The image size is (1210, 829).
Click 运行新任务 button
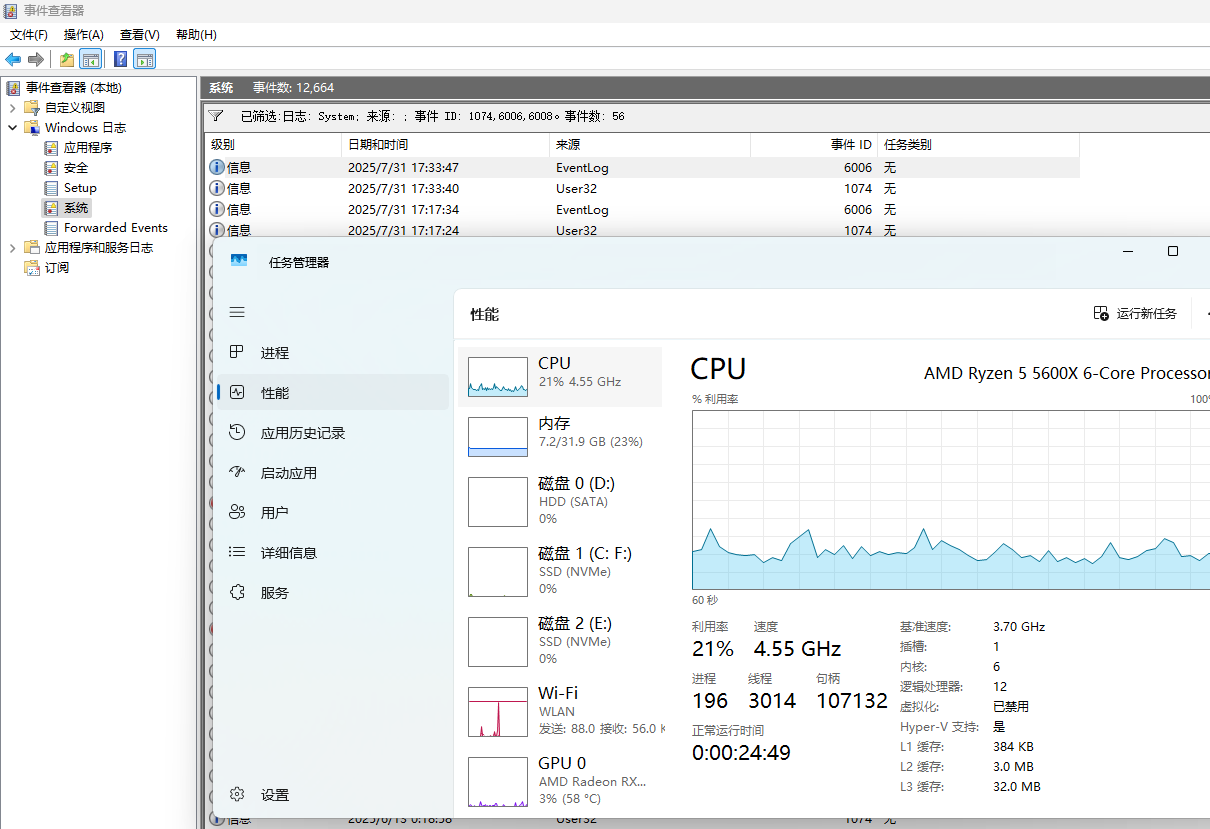tap(1136, 314)
